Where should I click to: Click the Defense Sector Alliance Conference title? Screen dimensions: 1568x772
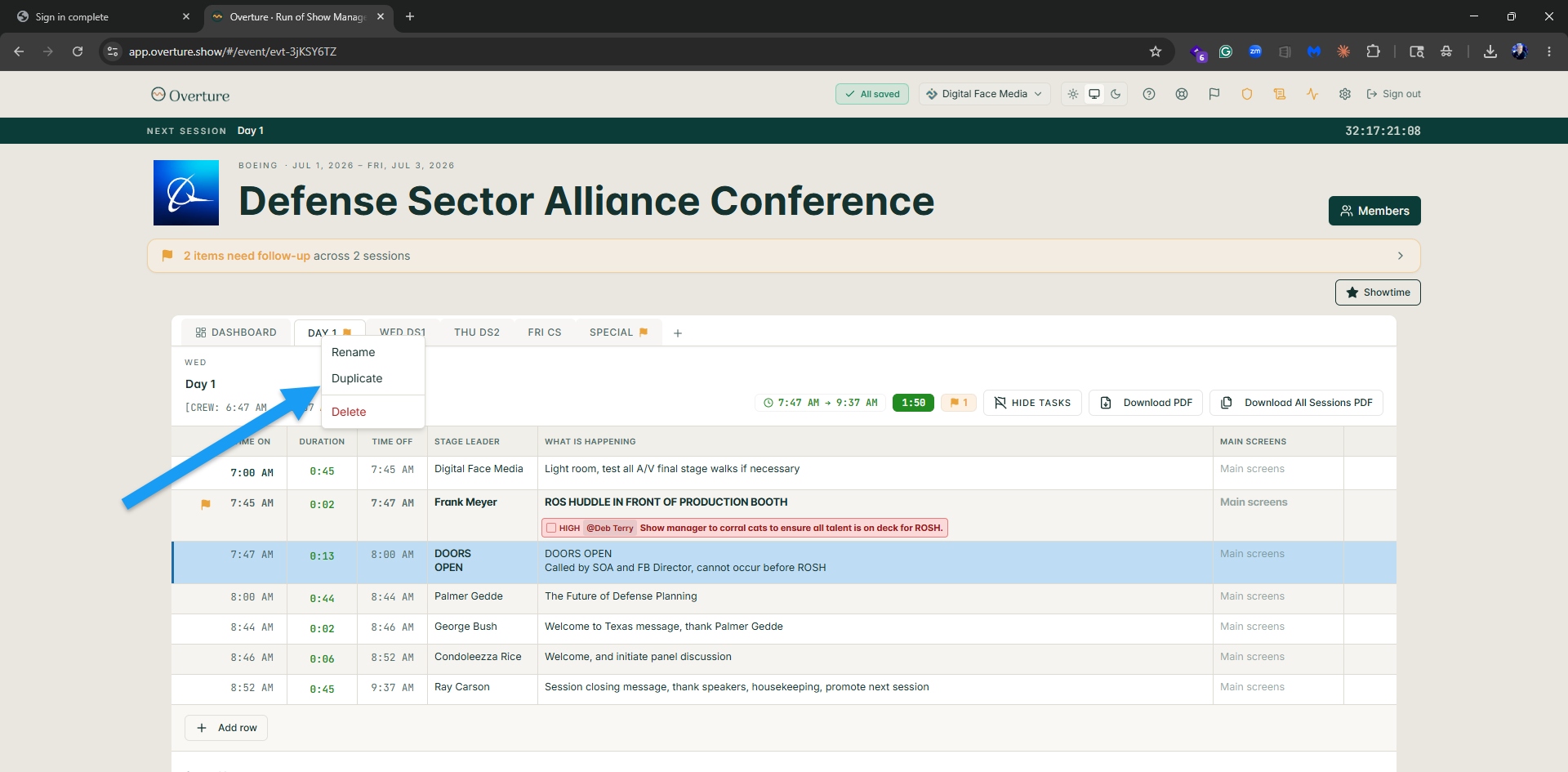[x=586, y=201]
